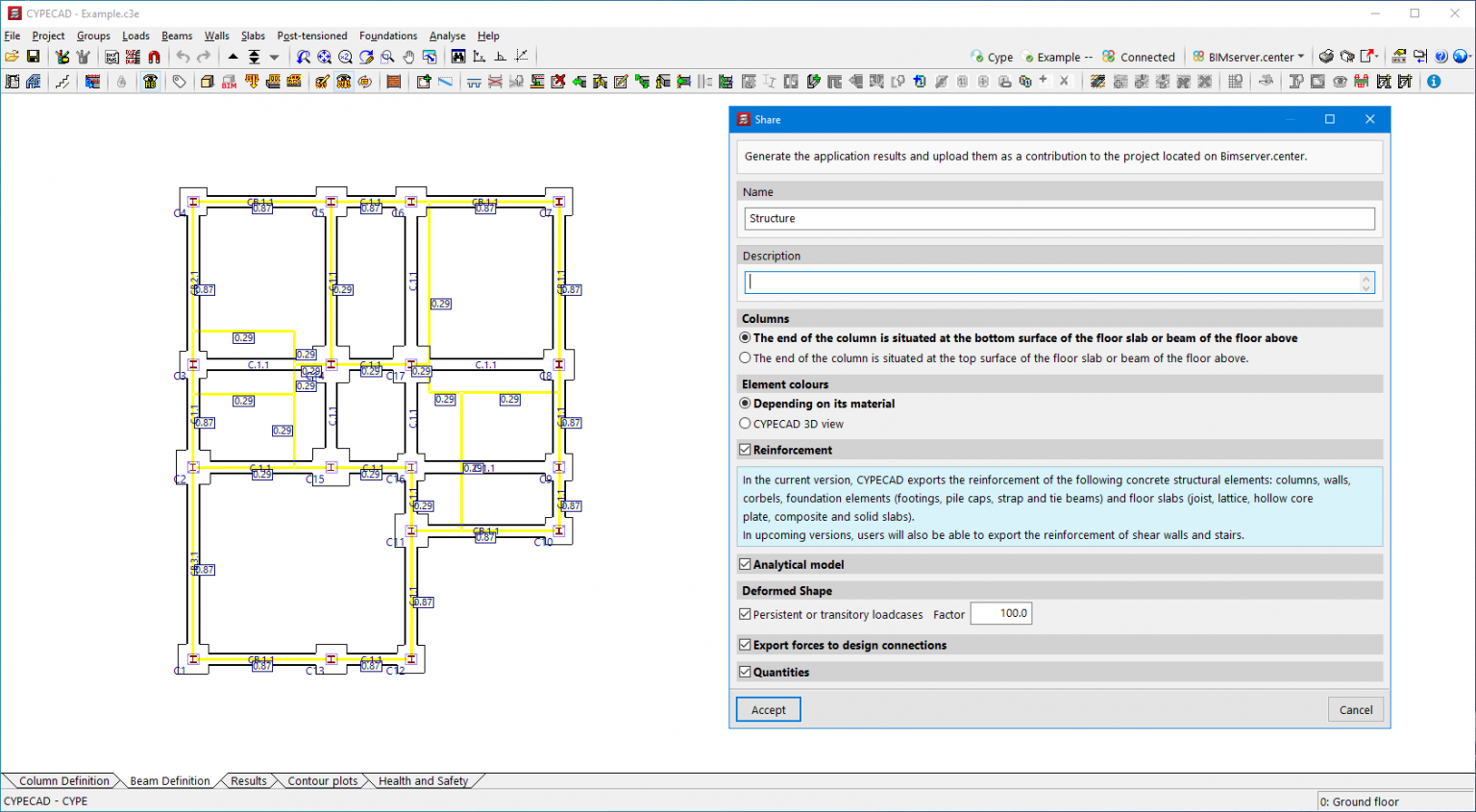Image resolution: width=1476 pixels, height=812 pixels.
Task: Open the export icon dropdown arrow
Action: coord(1377,57)
